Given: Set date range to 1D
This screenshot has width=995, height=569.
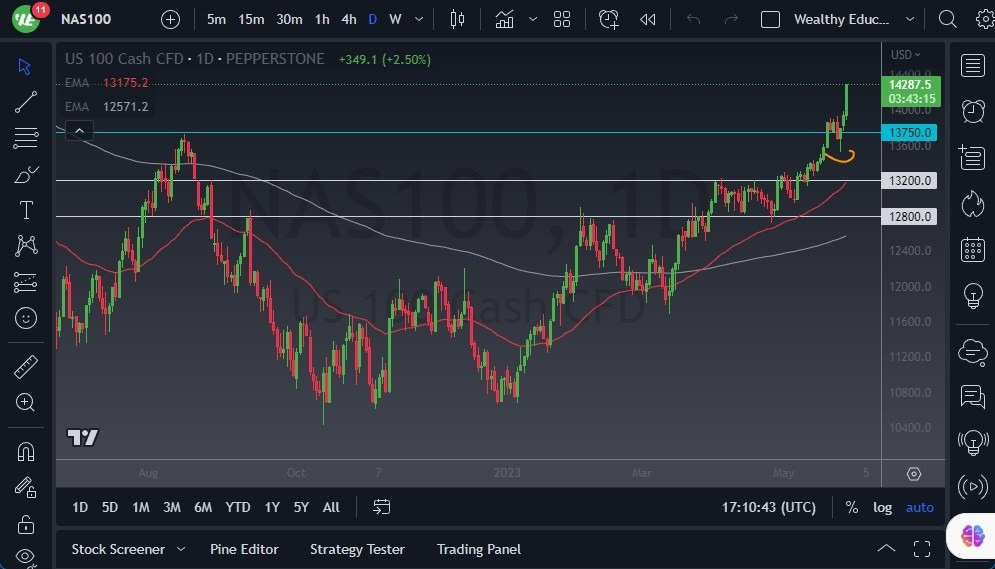Looking at the screenshot, I should point(80,507).
